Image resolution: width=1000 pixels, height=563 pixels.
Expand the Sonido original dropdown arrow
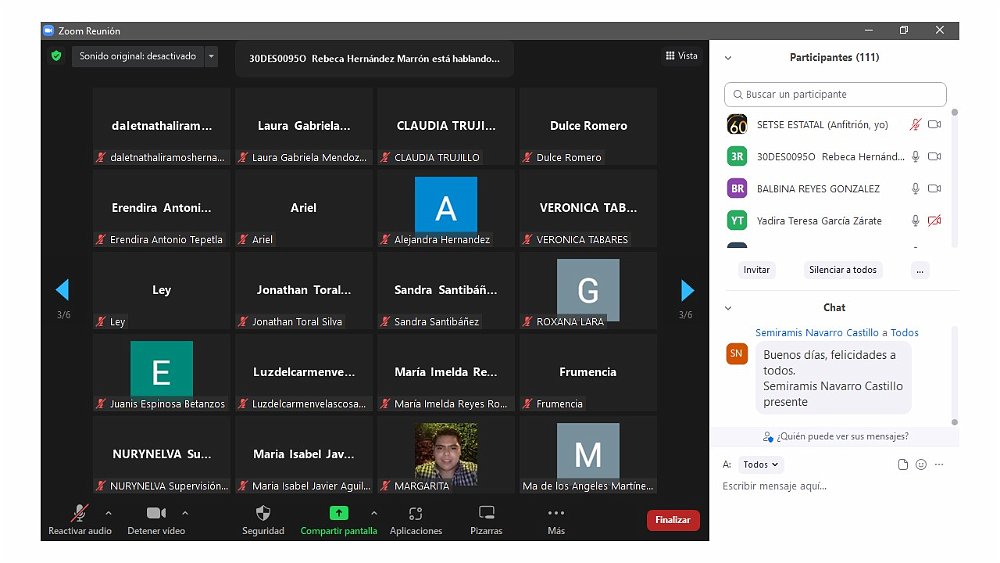coord(211,57)
